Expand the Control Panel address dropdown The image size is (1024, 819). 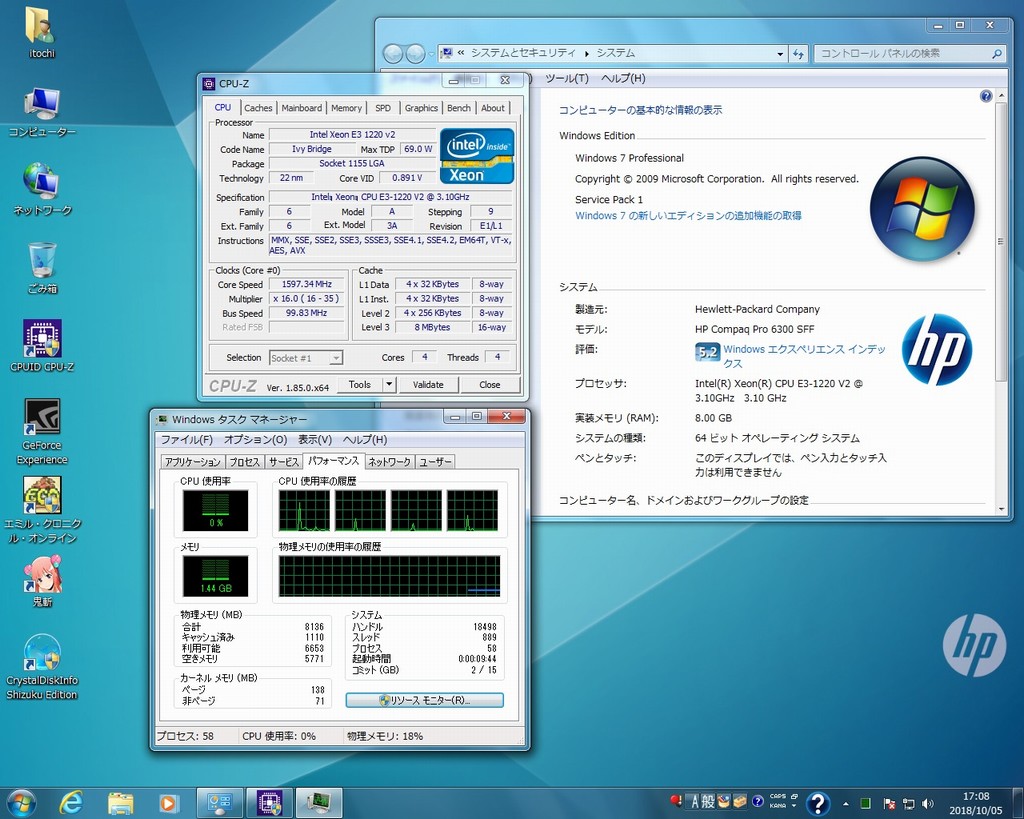coord(780,54)
